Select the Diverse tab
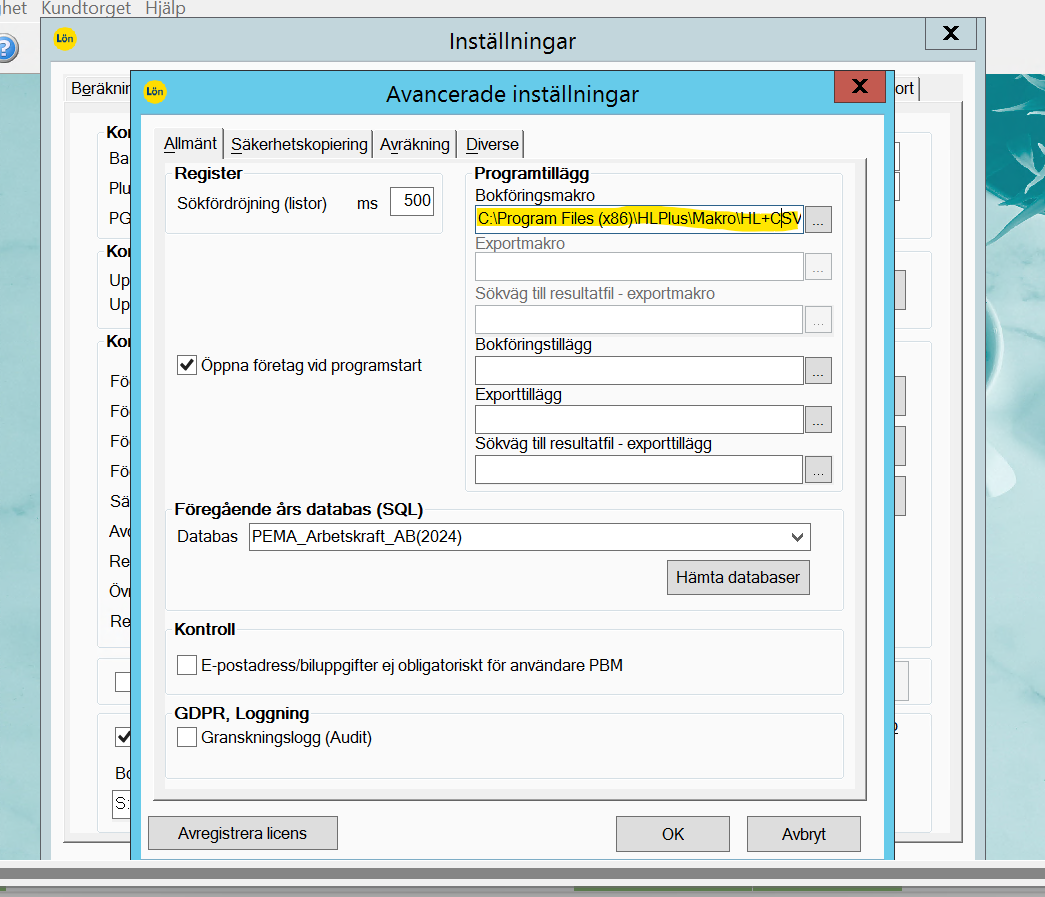1045x897 pixels. [x=492, y=144]
